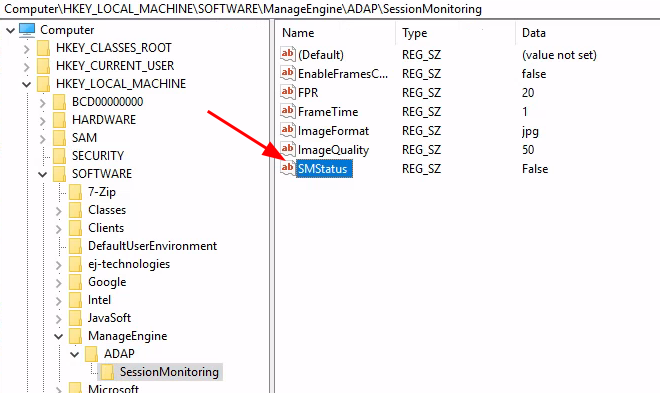Click the ej-technologies folder icon

point(75,264)
